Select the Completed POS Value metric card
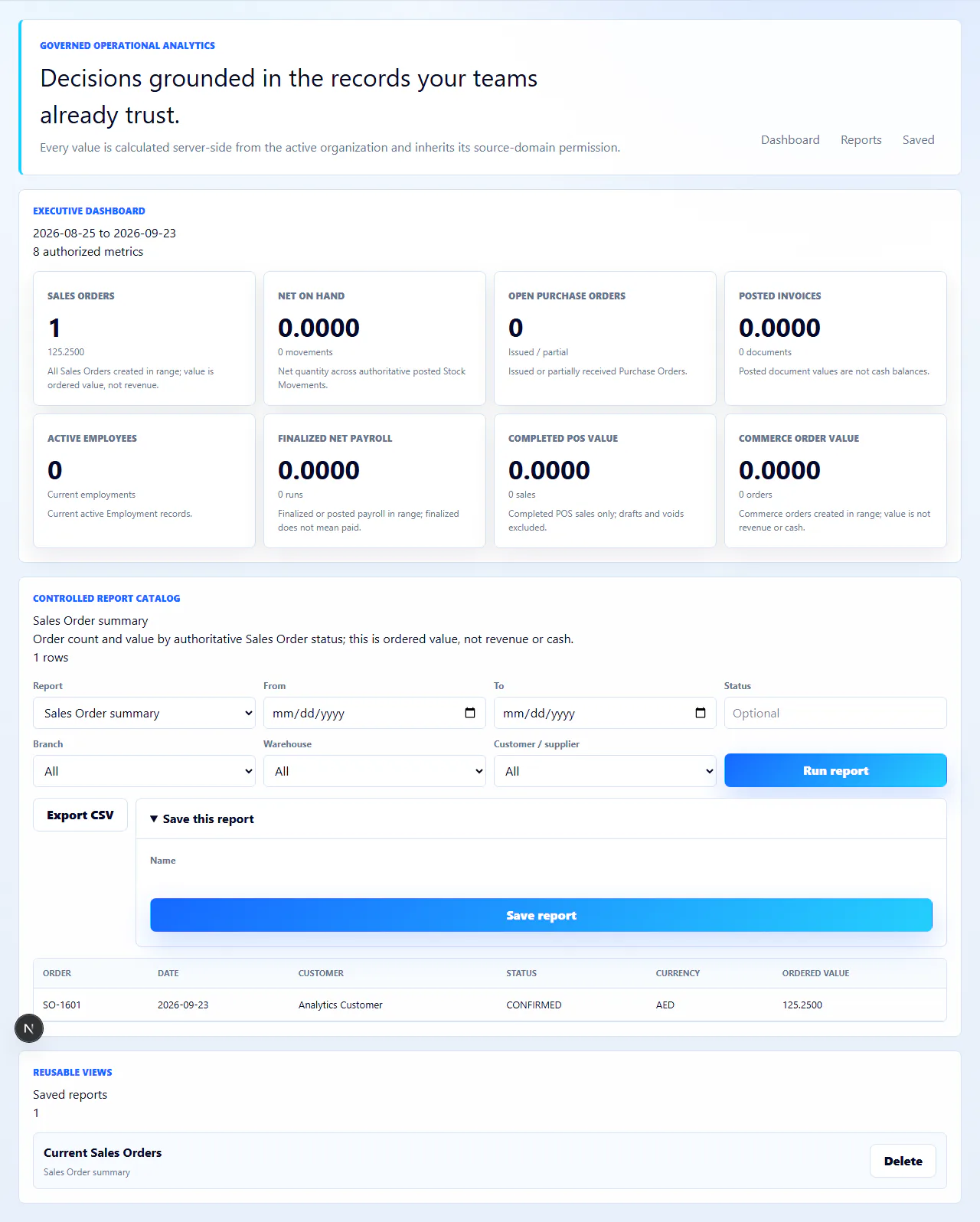 click(x=605, y=481)
